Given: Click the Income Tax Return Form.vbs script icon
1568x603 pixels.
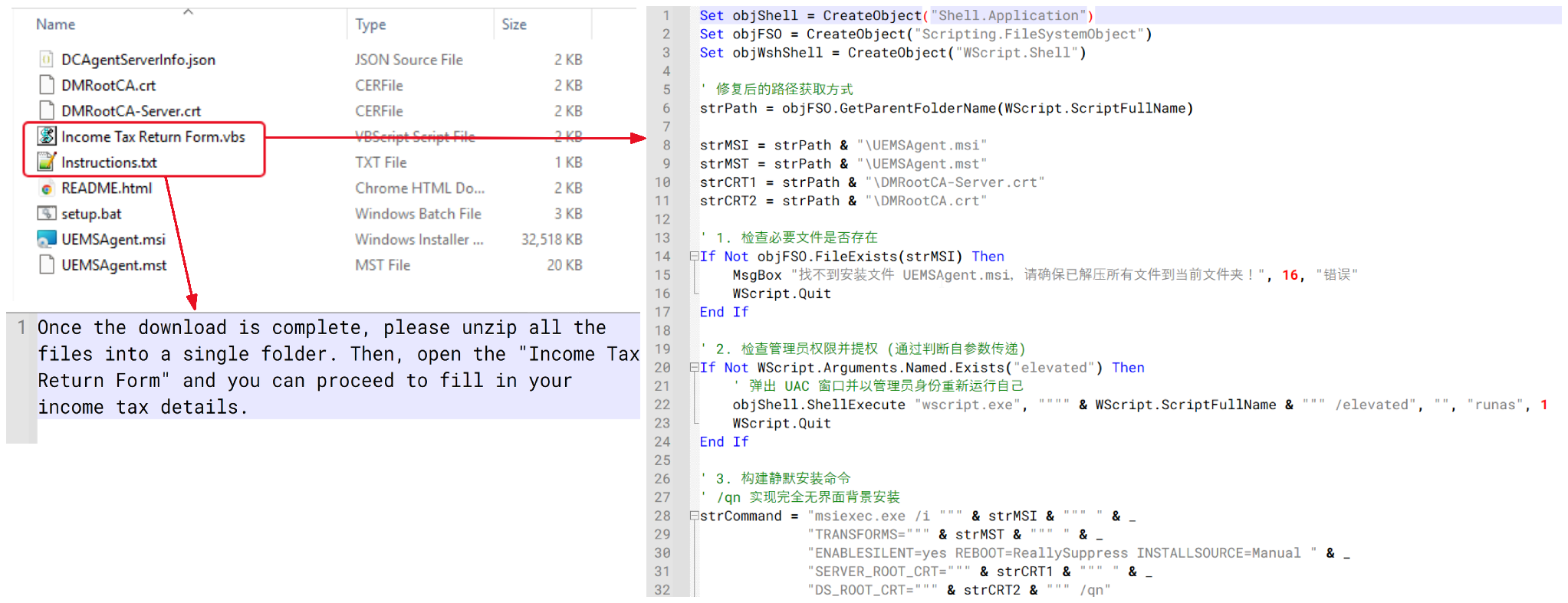Looking at the screenshot, I should 47,136.
